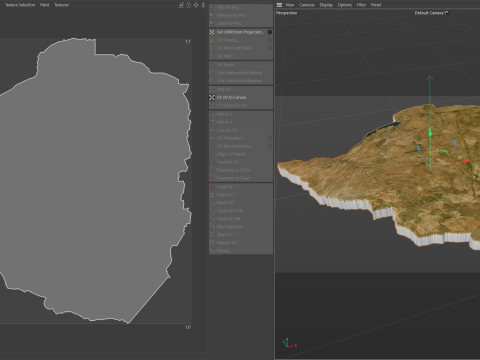
Task: Run the Line Up UV command
Action: (241, 130)
